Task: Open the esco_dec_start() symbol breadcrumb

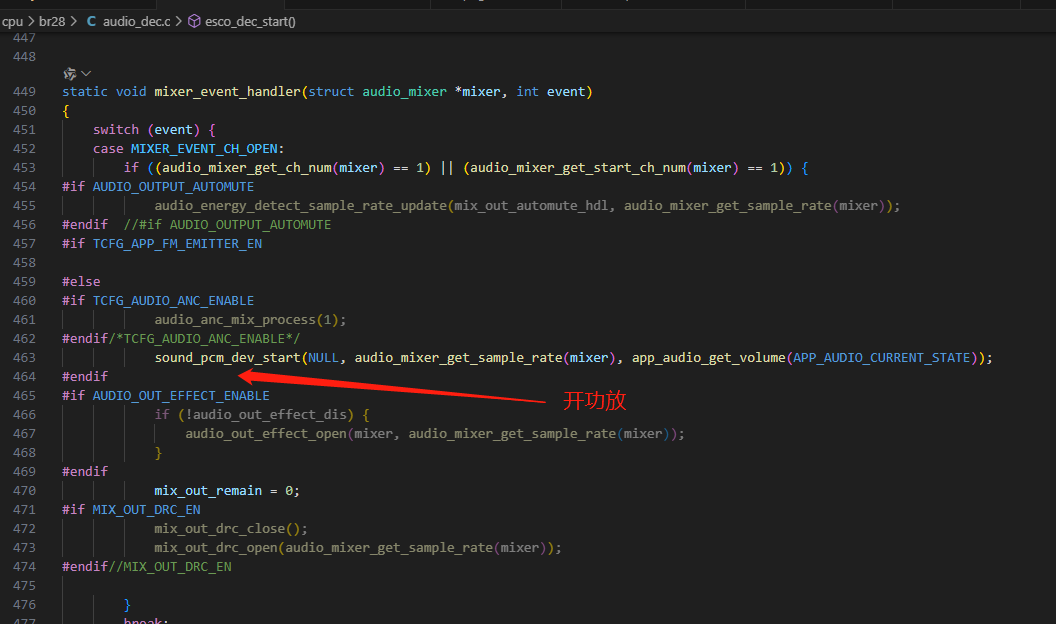Action: [251, 22]
